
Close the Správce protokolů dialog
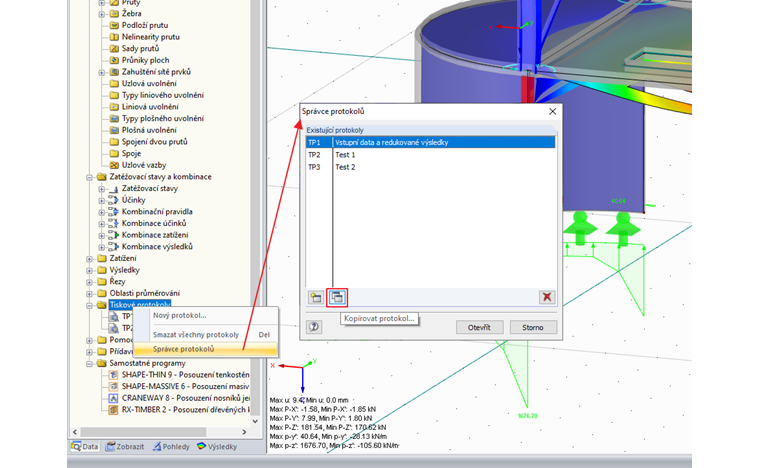tap(553, 111)
